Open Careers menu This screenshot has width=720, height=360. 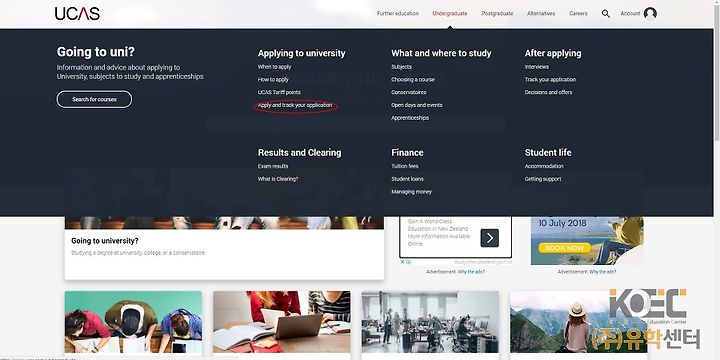[x=578, y=13]
